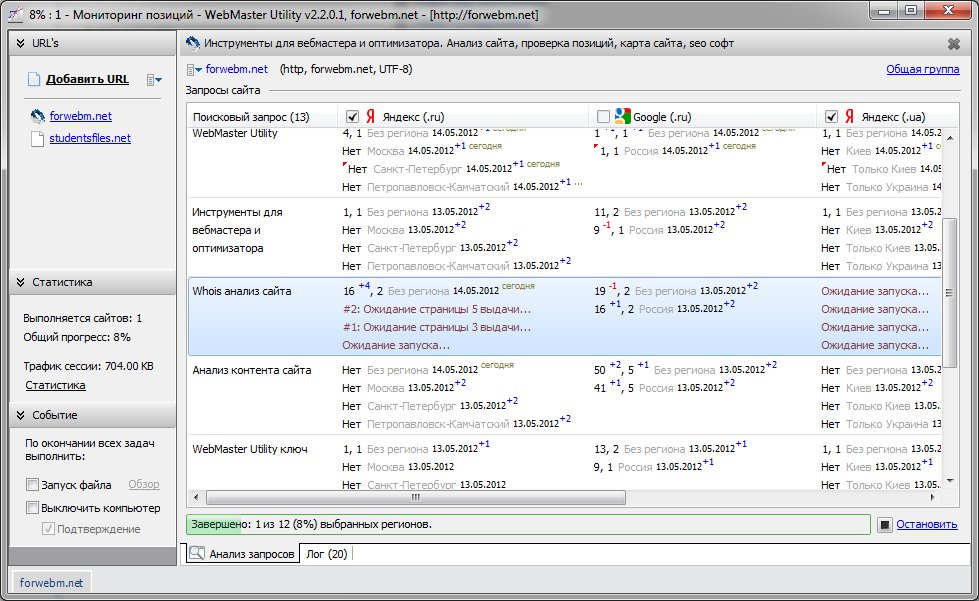This screenshot has height=601, width=979.
Task: Tick the Выключить компьютер checkbox
Action: pos(33,507)
